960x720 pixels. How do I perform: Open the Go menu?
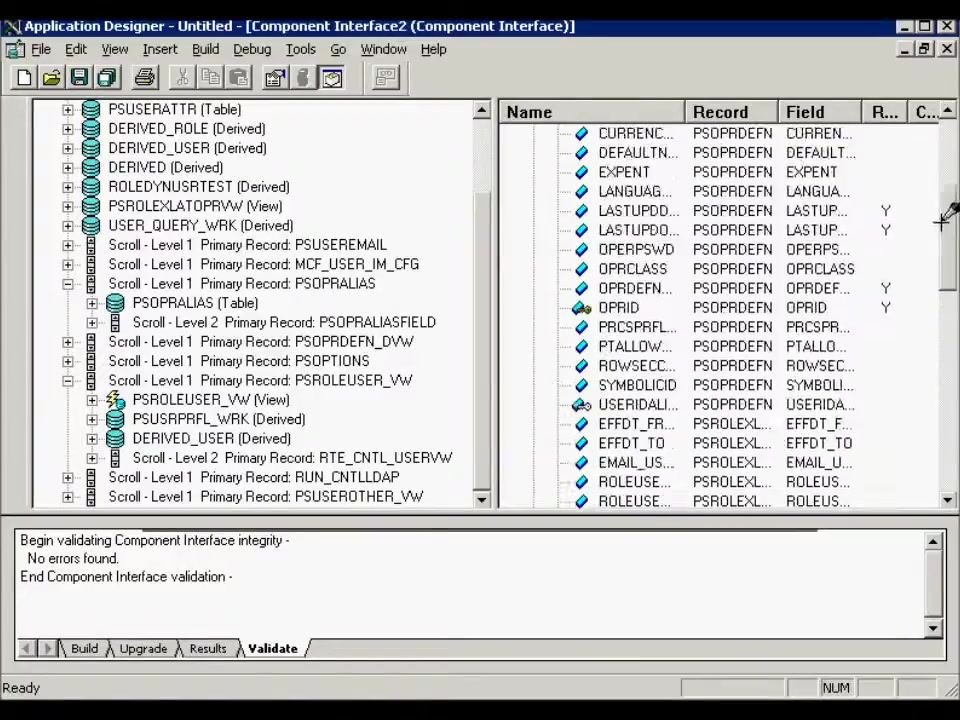tap(338, 50)
